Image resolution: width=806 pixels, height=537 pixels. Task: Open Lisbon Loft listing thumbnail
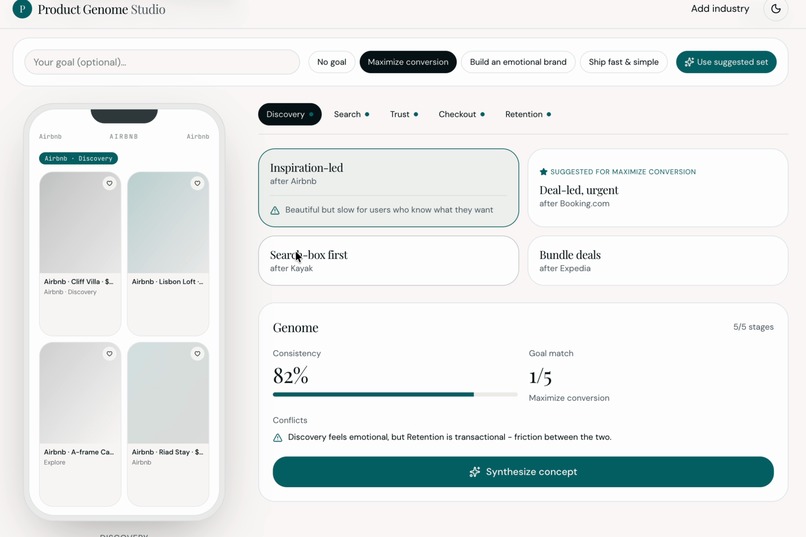click(168, 223)
